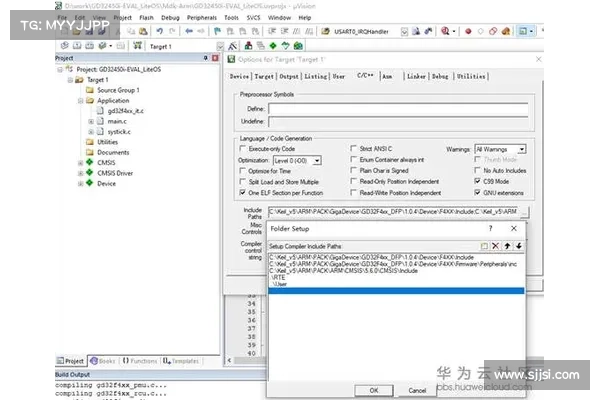Switch to the Debug tab in Options dialog
This screenshot has height=400, width=600.
pos(440,76)
